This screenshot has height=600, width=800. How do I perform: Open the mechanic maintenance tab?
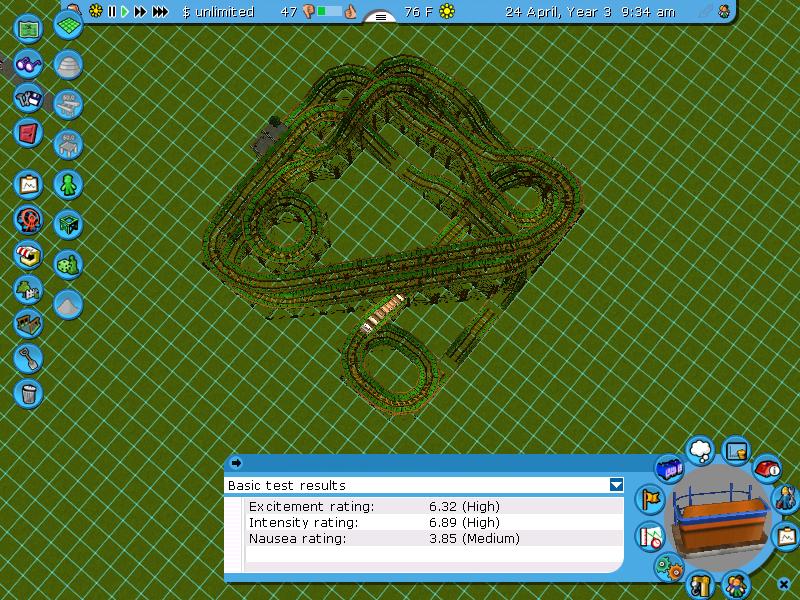[786, 497]
